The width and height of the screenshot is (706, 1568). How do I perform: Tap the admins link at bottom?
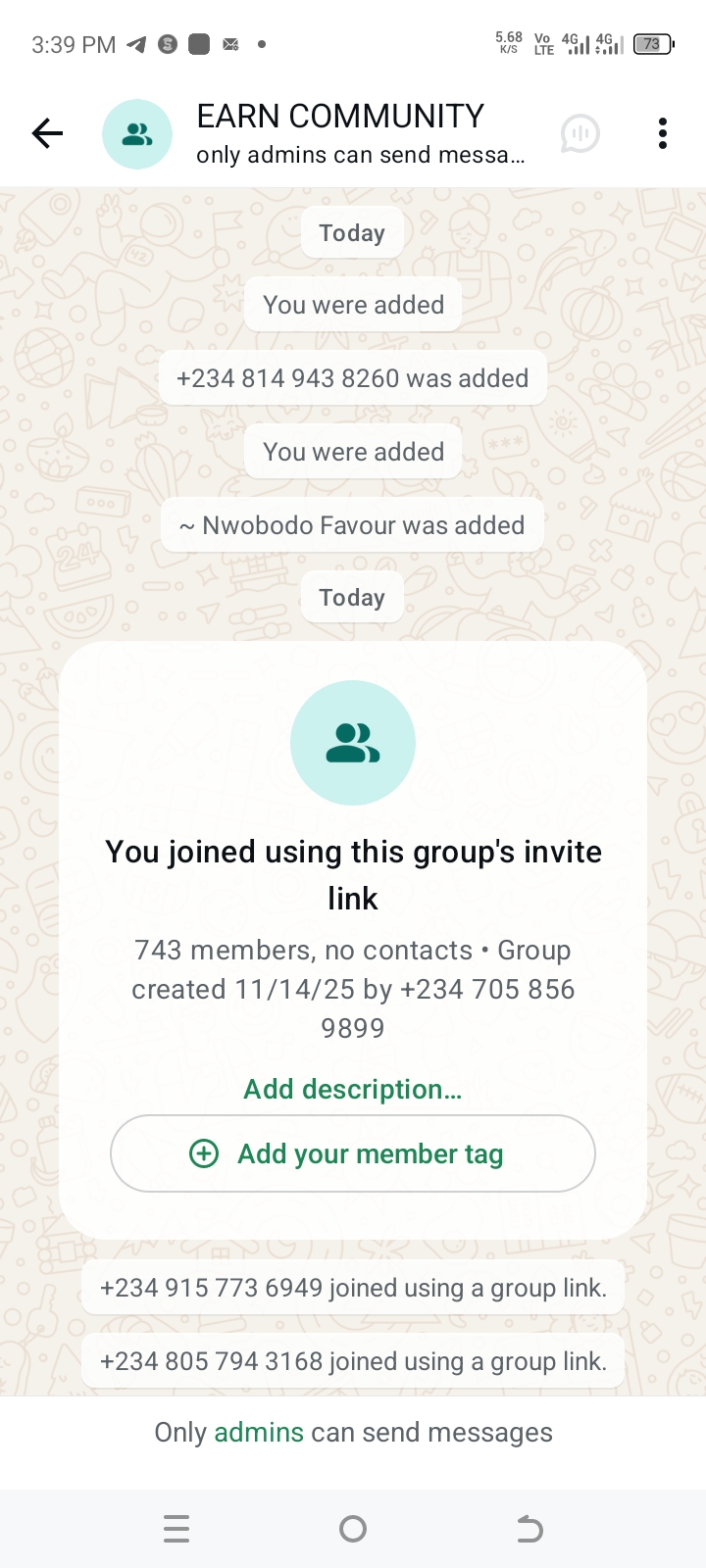[x=259, y=1433]
